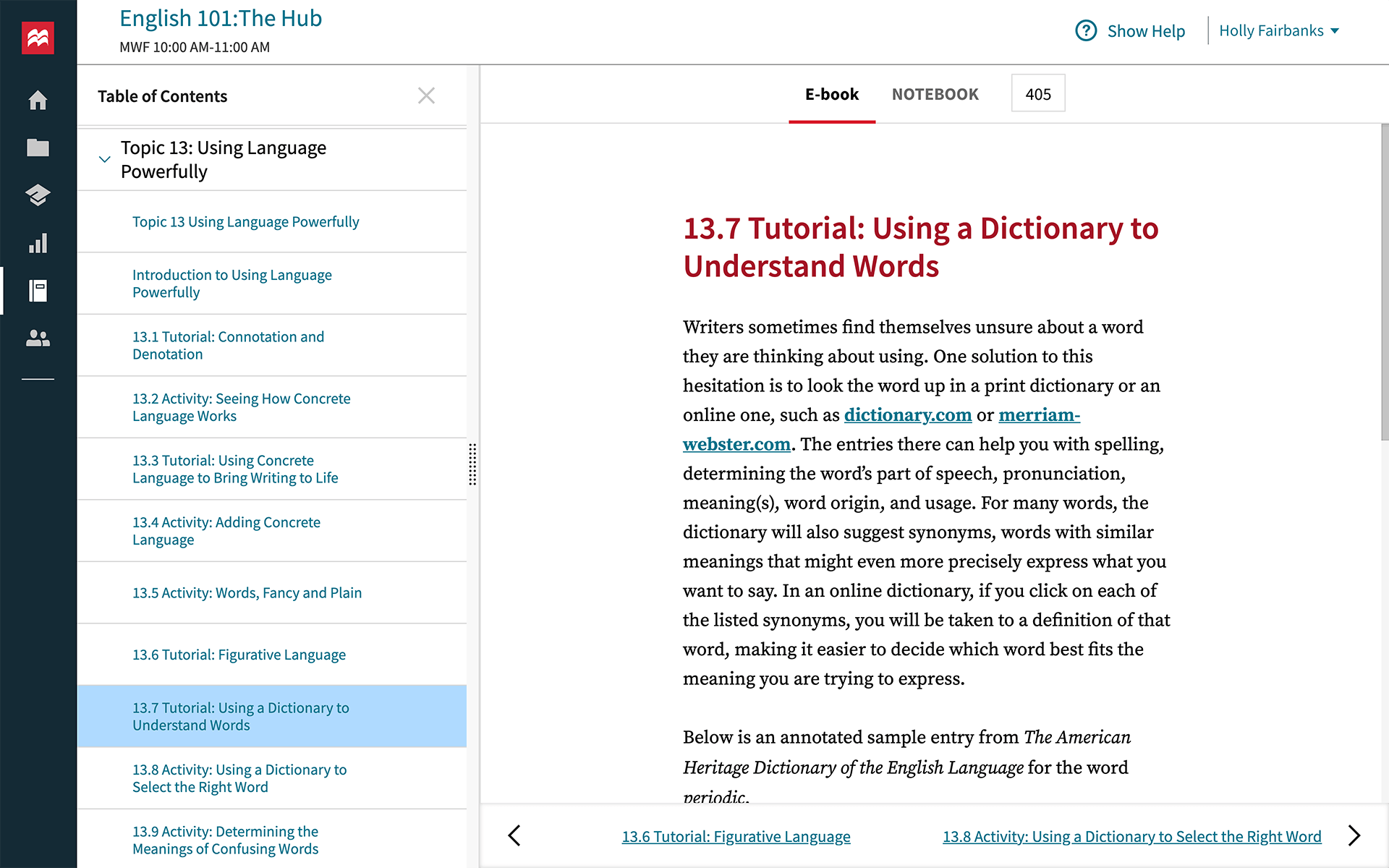Screen dimensions: 1389x868
Task: Open 13.9 Activity: Determining the Meanings
Action: (x=271, y=839)
